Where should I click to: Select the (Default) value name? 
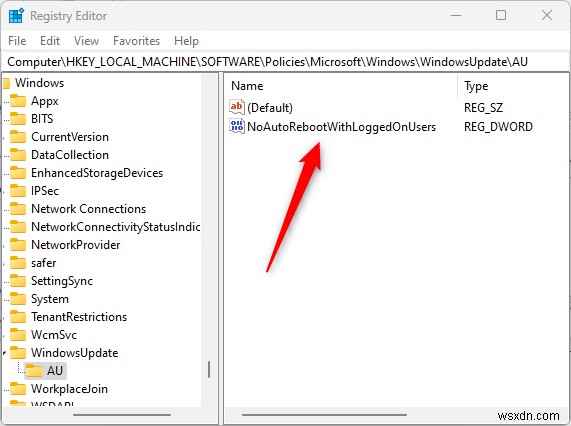[270, 108]
